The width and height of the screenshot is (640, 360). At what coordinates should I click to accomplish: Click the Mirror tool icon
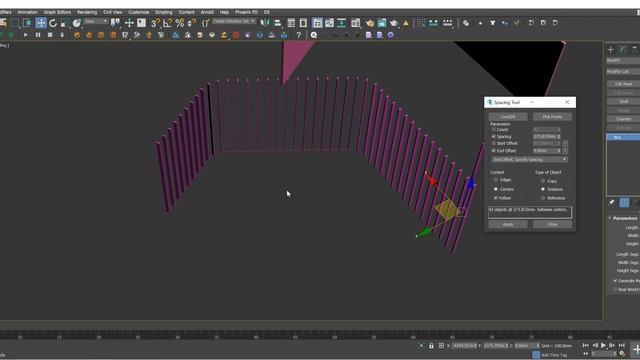265,23
